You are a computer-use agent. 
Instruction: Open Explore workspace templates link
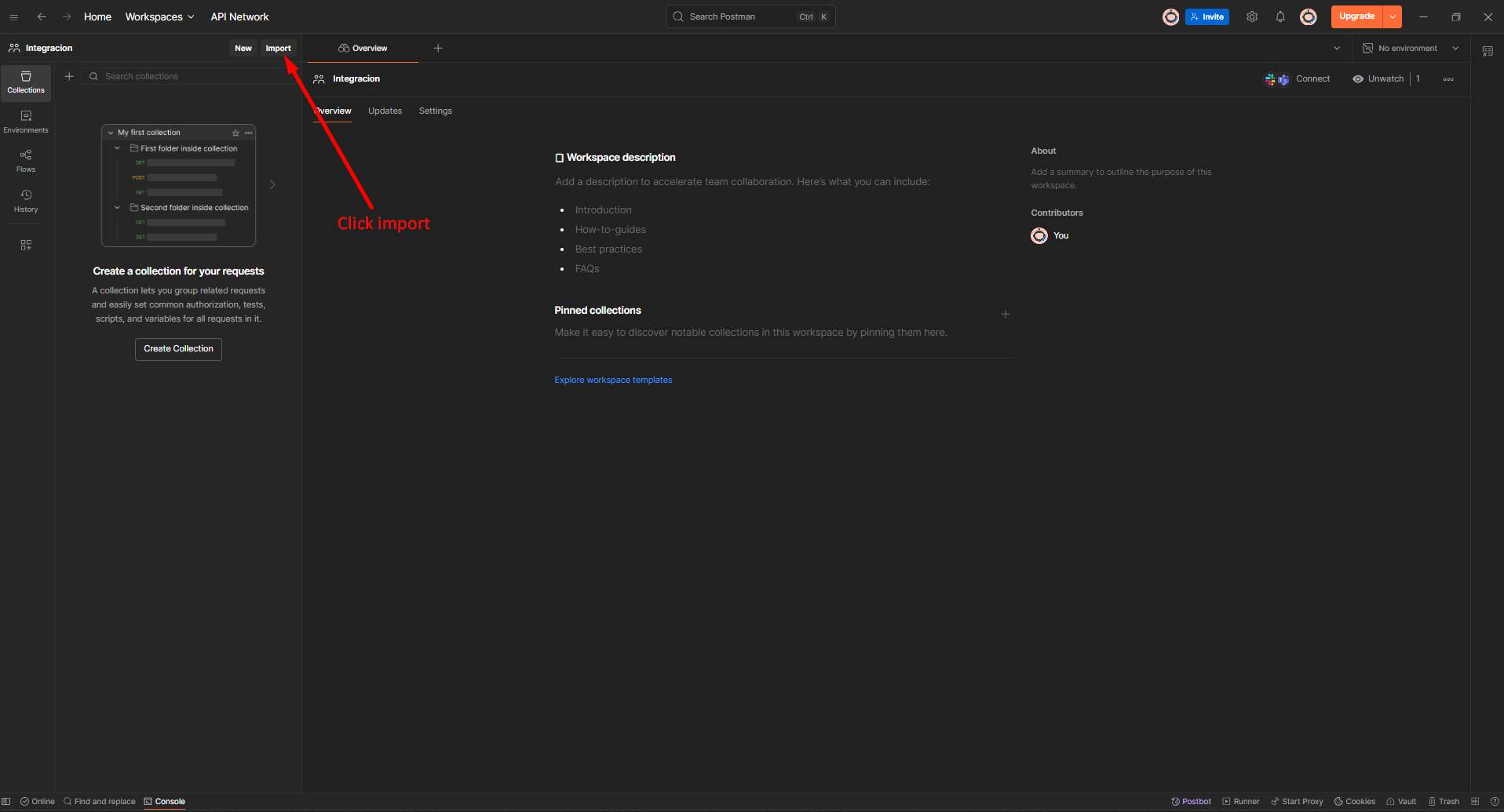pyautogui.click(x=613, y=380)
